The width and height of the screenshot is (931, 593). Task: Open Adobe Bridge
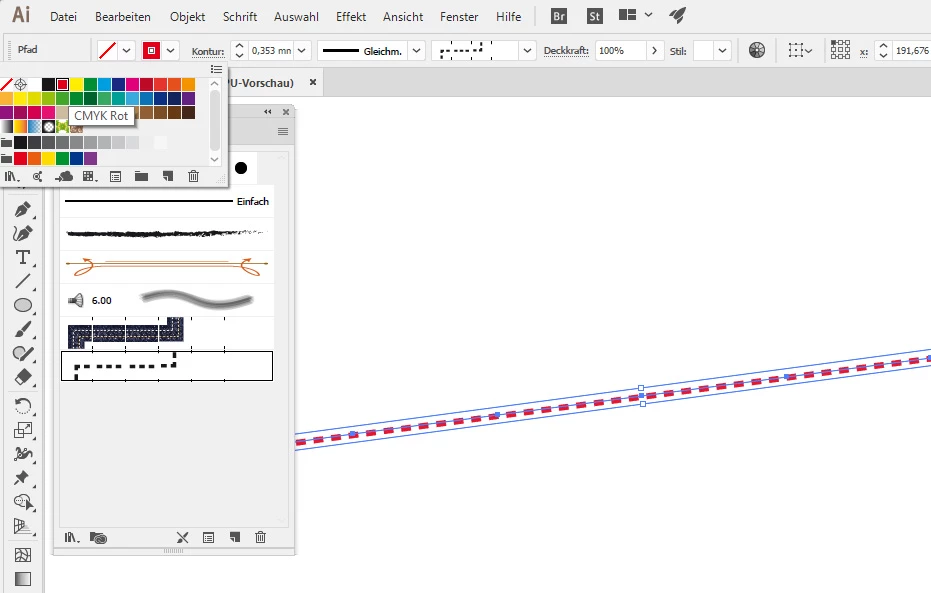(559, 16)
